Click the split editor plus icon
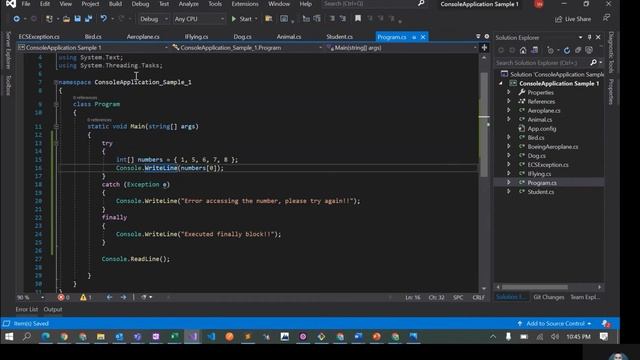Image resolution: width=640 pixels, height=360 pixels. pyautogui.click(x=484, y=48)
